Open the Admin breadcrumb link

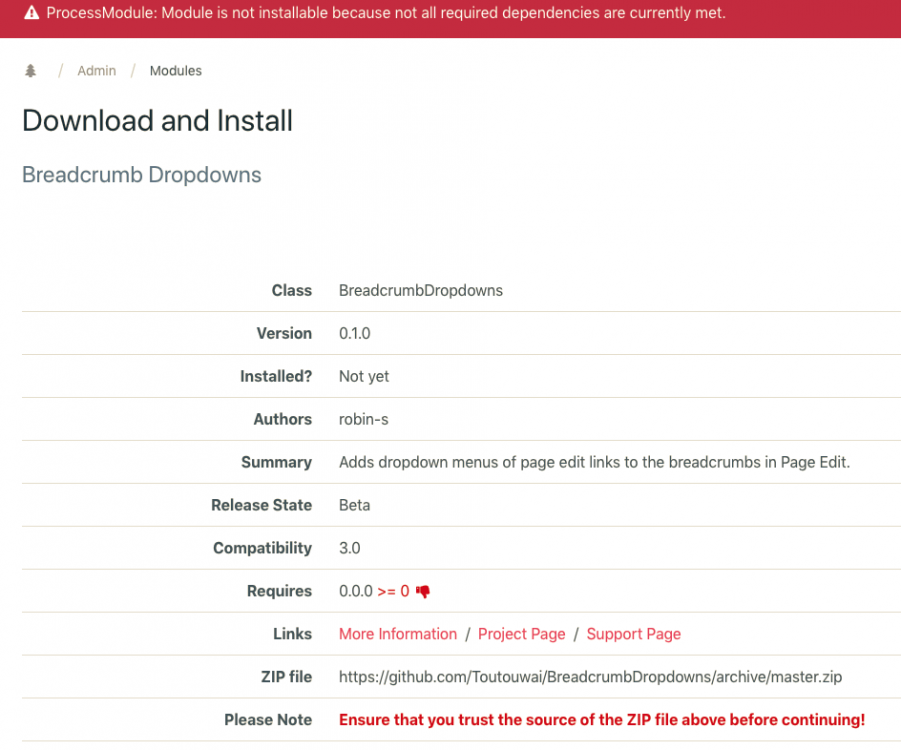(97, 71)
